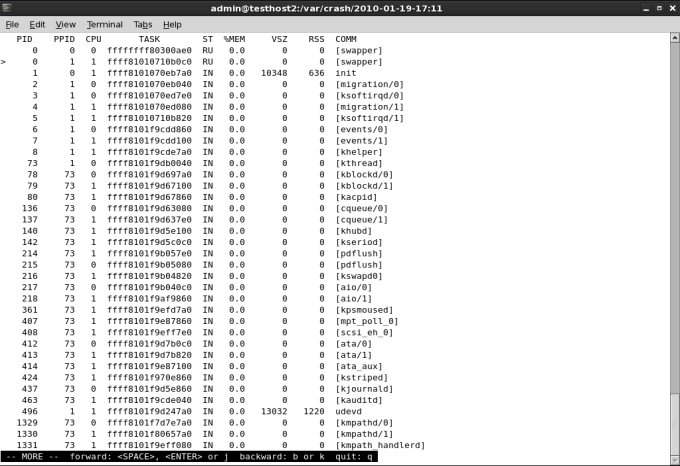The image size is (680, 466).
Task: Click the scrollbar down arrow
Action: (x=675, y=459)
